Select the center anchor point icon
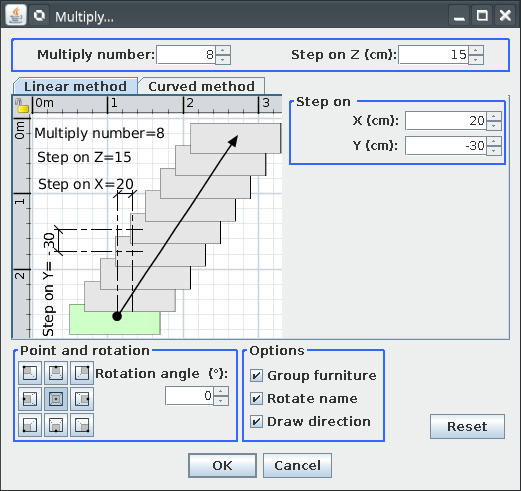521x491 pixels. click(x=56, y=399)
